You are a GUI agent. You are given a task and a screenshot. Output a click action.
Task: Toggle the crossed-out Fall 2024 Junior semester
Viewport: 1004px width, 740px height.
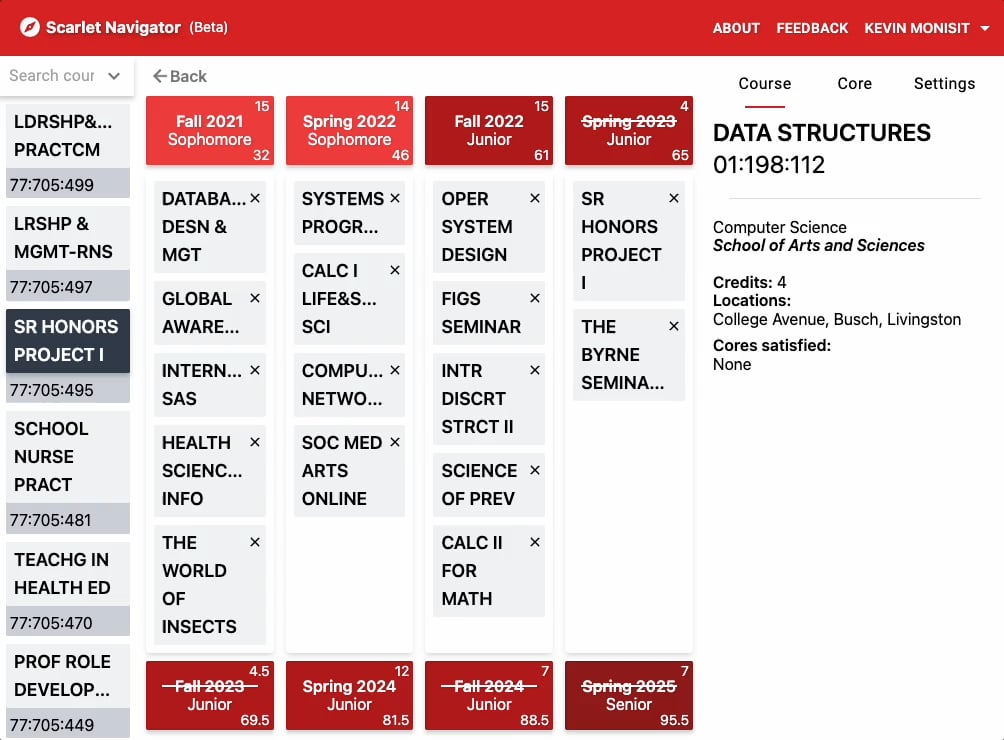point(489,696)
